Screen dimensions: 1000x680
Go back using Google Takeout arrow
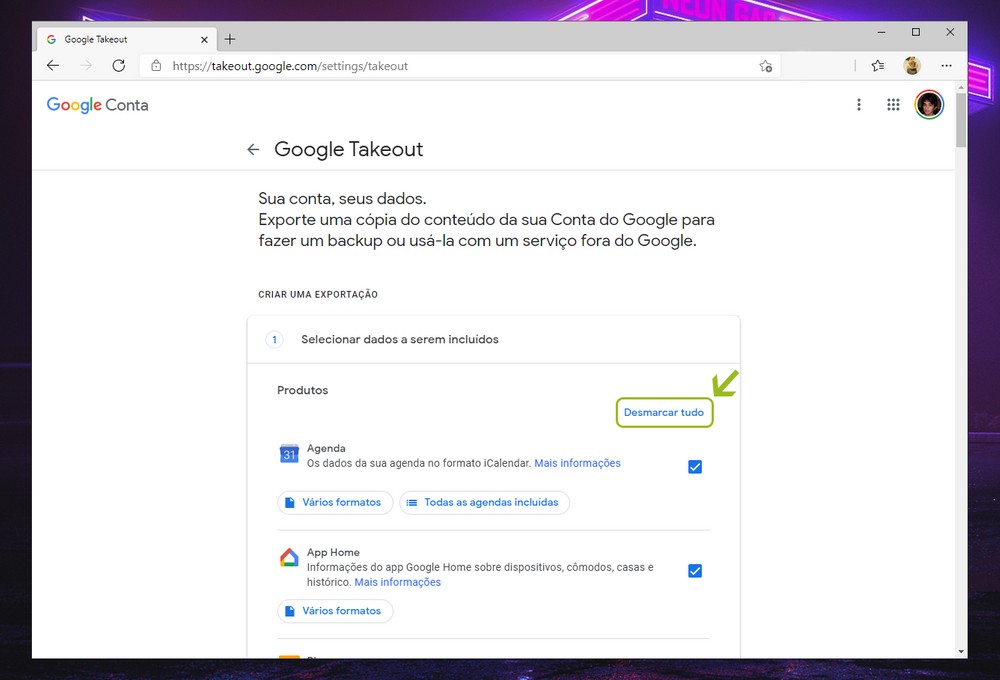[x=253, y=150]
